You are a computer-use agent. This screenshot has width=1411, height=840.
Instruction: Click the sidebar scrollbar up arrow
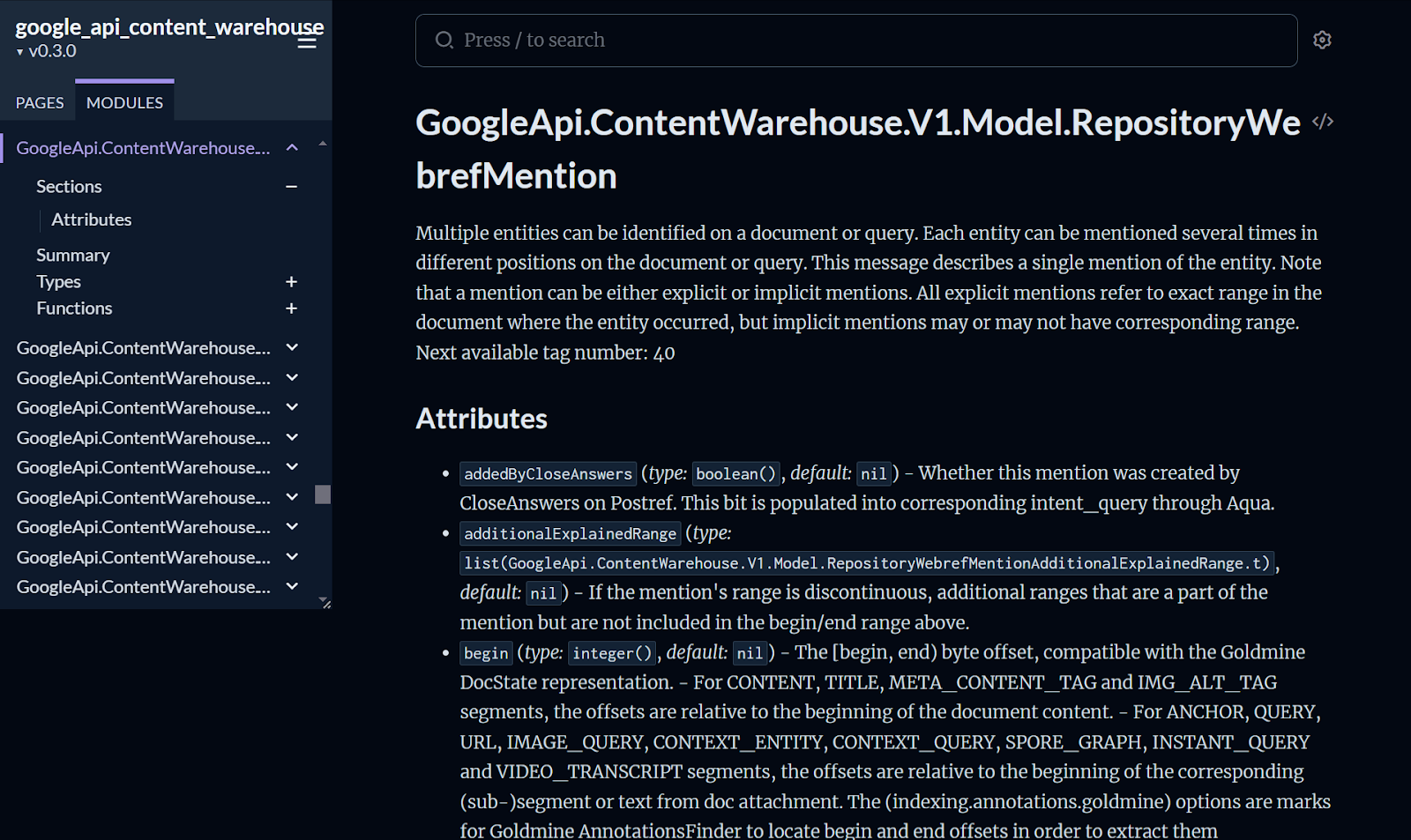pyautogui.click(x=323, y=143)
